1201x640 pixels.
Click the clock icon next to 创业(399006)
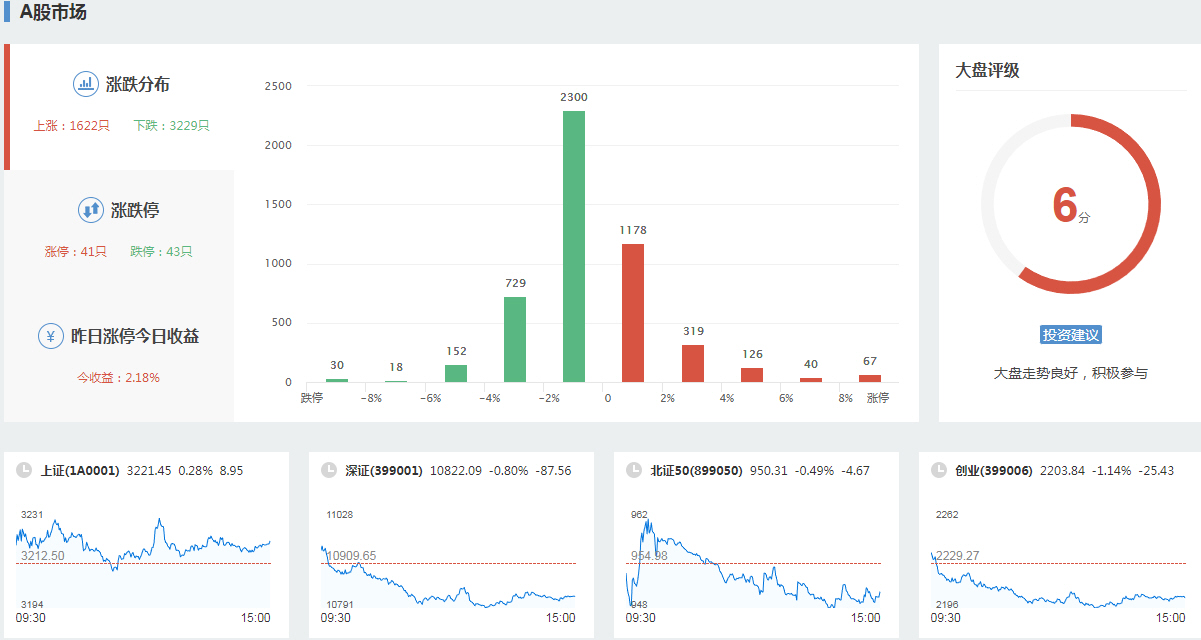938,470
